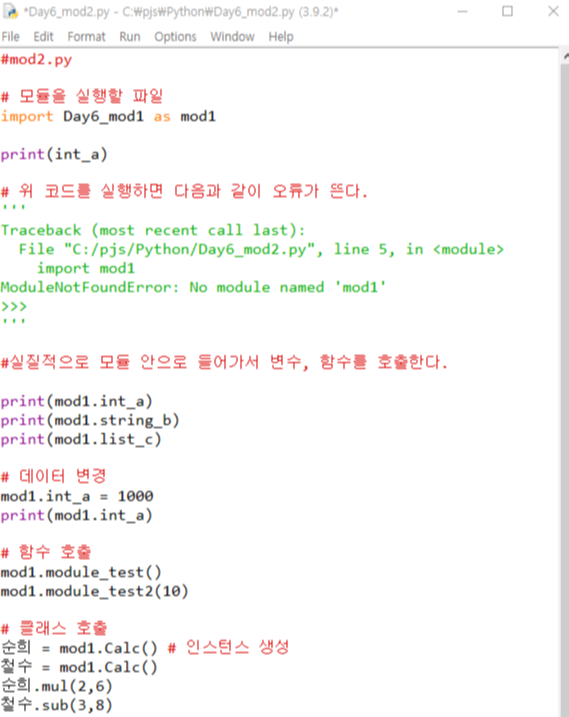
Task: Click the 'File "C:/pjs/Python/Day6_mod2.py"' line
Action: pos(261,249)
